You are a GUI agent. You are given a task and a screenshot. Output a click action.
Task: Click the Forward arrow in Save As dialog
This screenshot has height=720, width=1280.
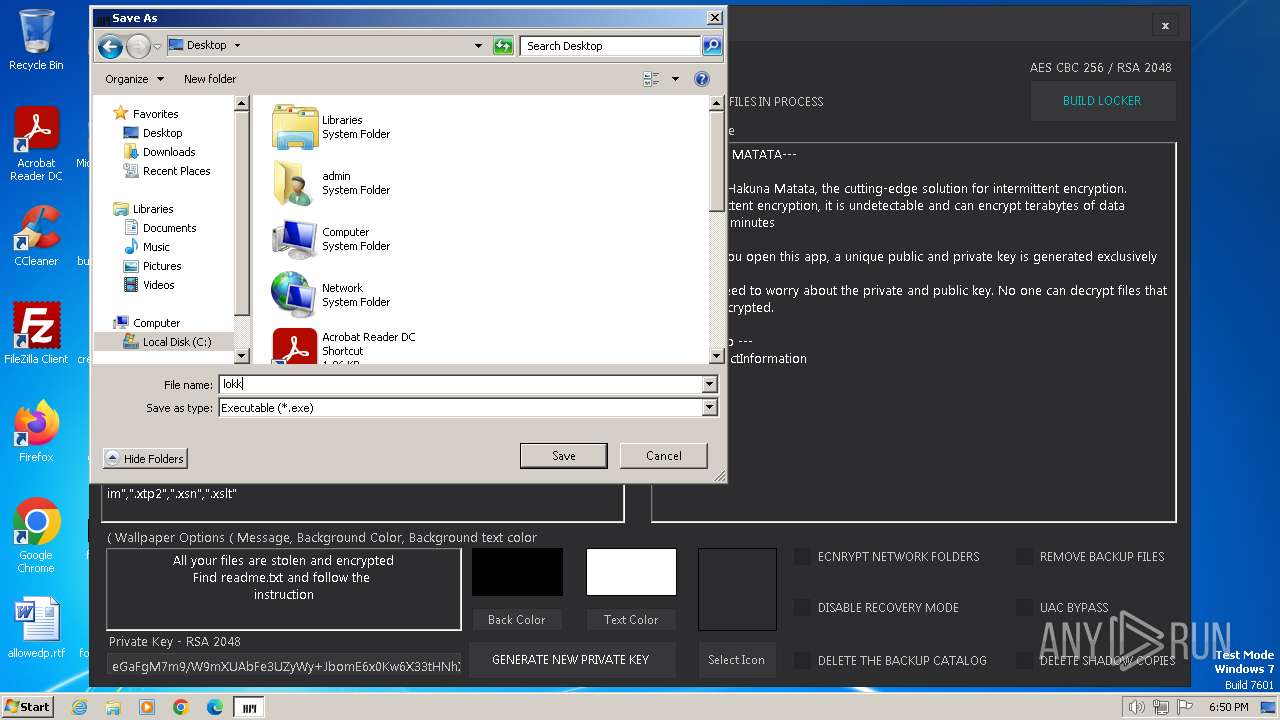point(138,46)
